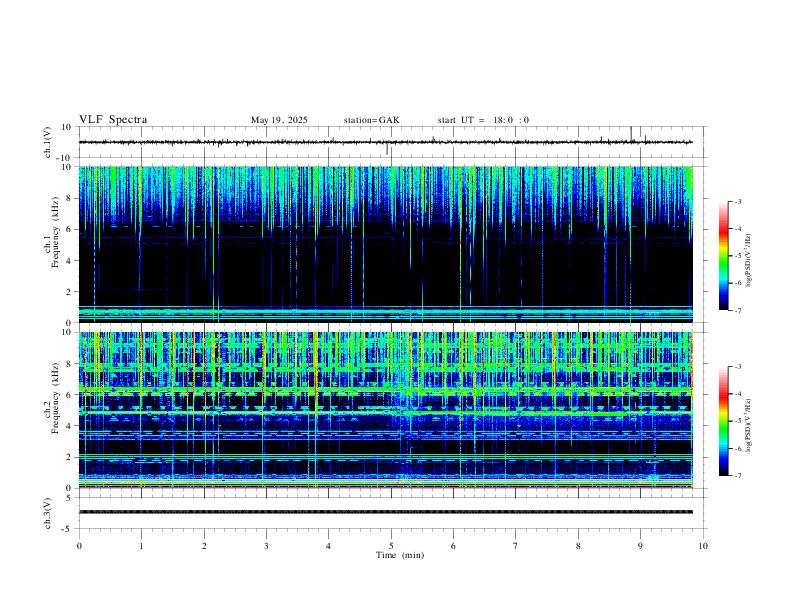Click the ch.1(V) waveform axis label

[48, 142]
